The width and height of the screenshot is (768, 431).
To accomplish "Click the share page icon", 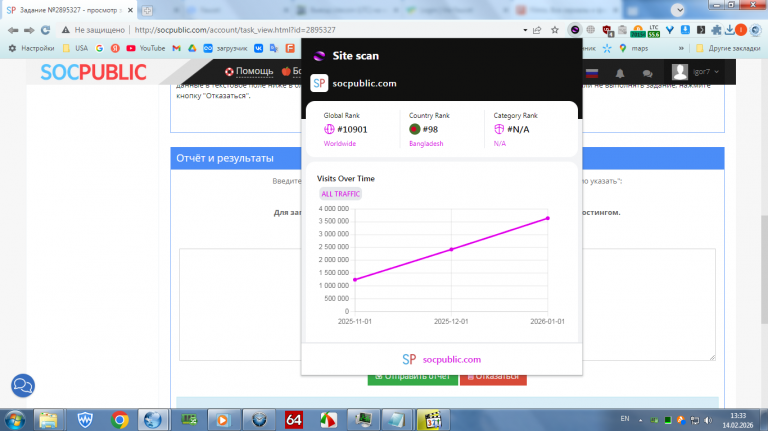I will 537,30.
